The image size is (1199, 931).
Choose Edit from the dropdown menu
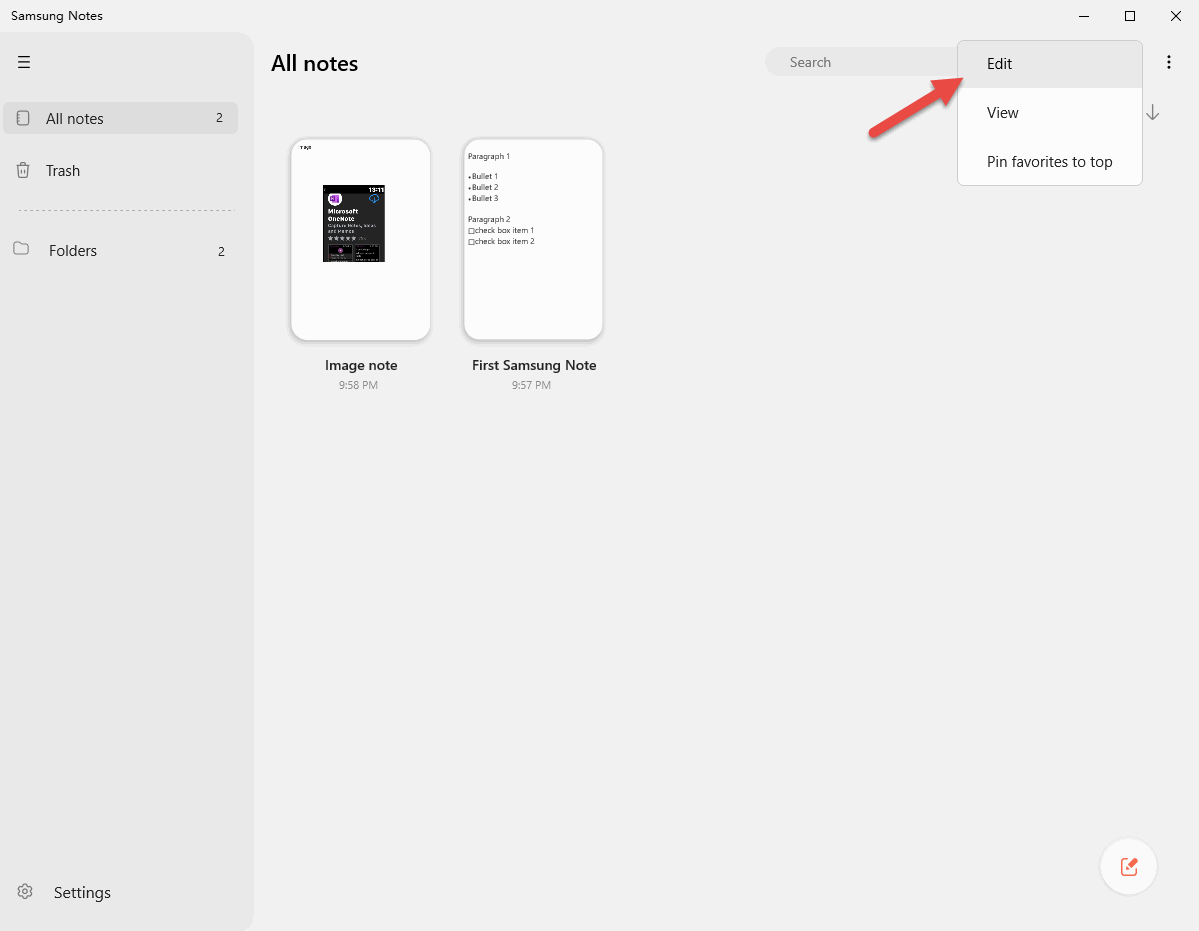(1050, 64)
